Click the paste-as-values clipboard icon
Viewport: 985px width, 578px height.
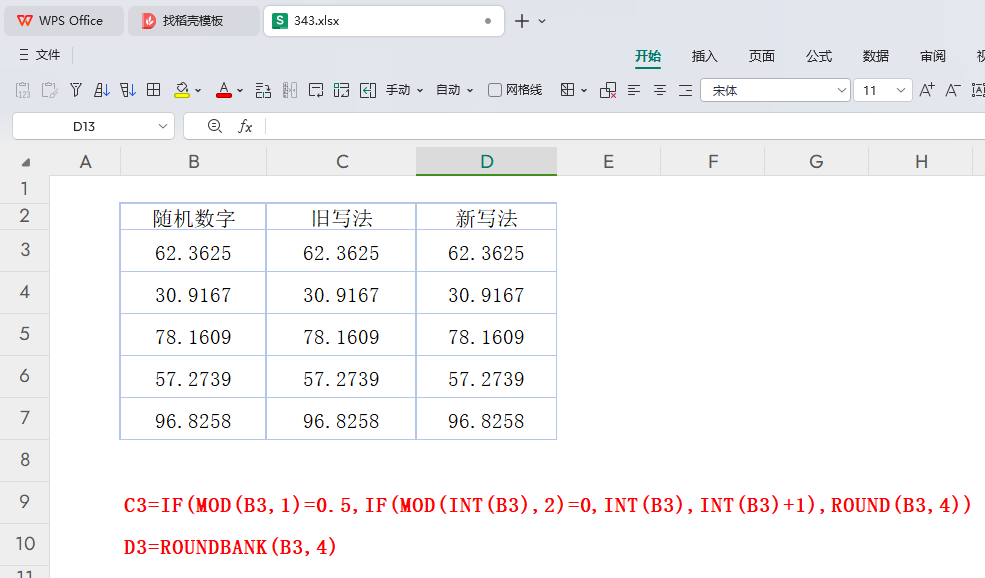[x=23, y=90]
